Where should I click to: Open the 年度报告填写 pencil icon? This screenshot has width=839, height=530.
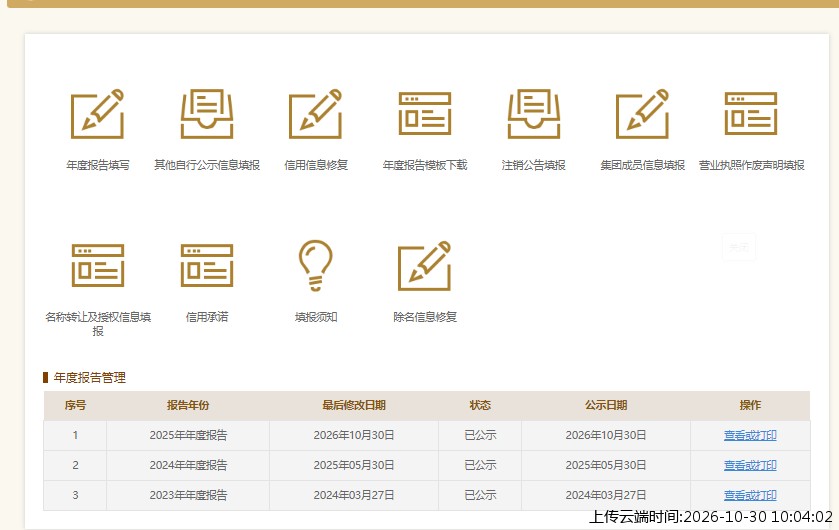tap(97, 113)
